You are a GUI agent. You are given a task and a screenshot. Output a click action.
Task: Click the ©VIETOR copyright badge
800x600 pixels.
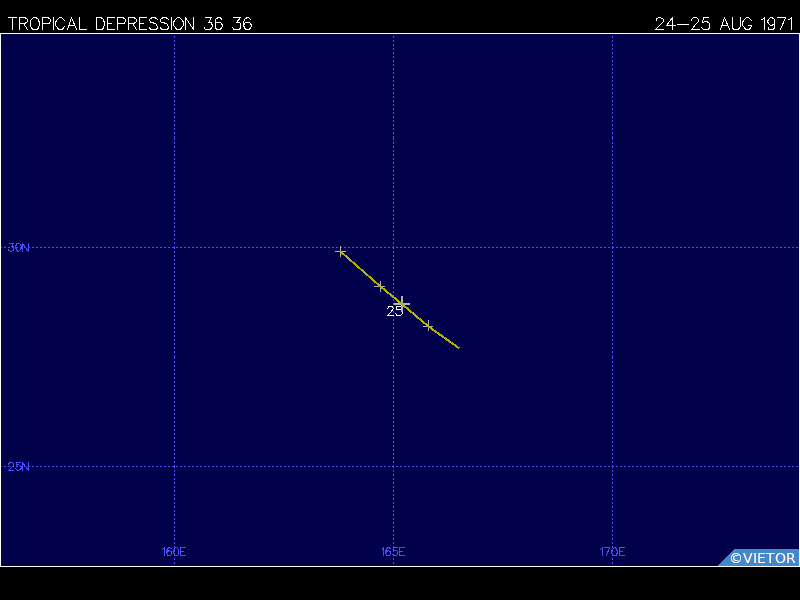pyautogui.click(x=759, y=558)
